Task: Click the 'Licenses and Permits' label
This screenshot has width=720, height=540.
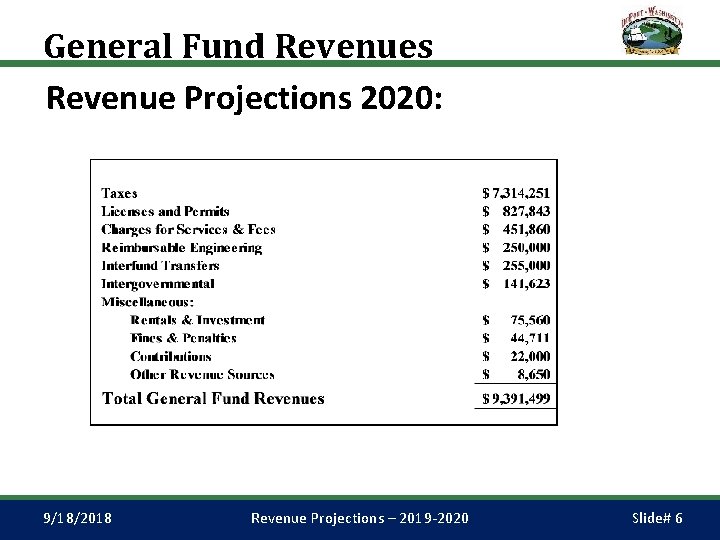Action: [165, 211]
